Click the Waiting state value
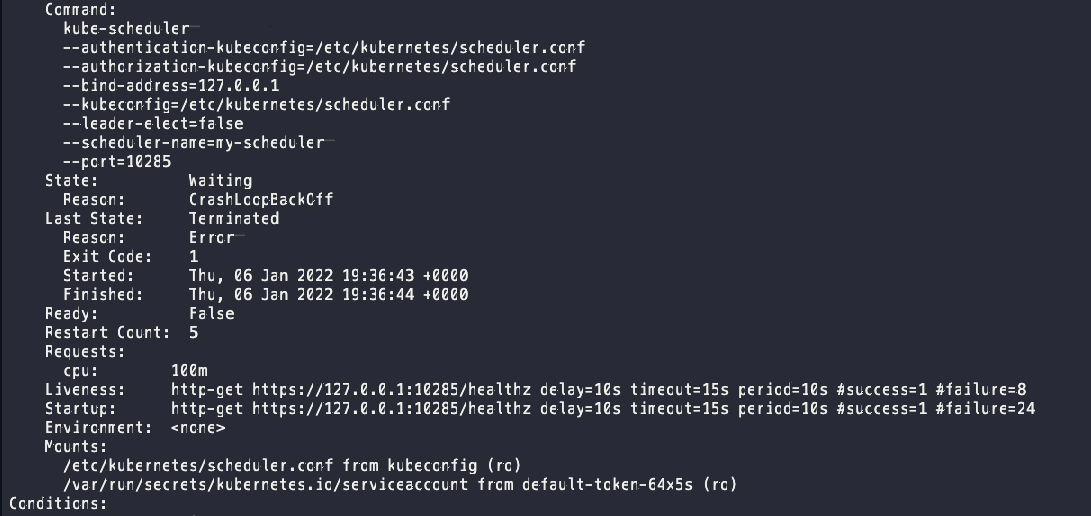The width and height of the screenshot is (1091, 516). pos(220,180)
